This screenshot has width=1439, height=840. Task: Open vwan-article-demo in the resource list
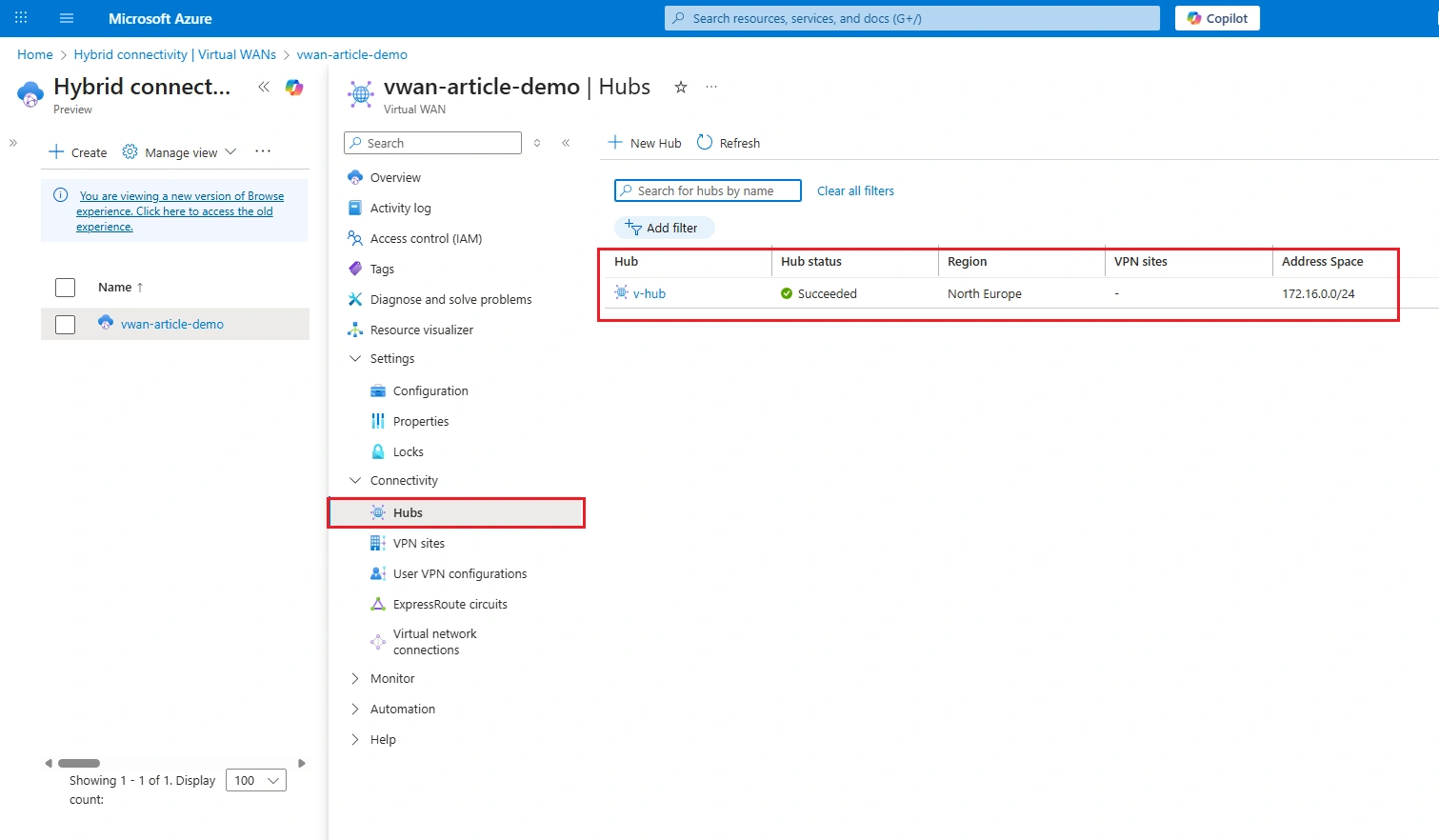(x=172, y=324)
